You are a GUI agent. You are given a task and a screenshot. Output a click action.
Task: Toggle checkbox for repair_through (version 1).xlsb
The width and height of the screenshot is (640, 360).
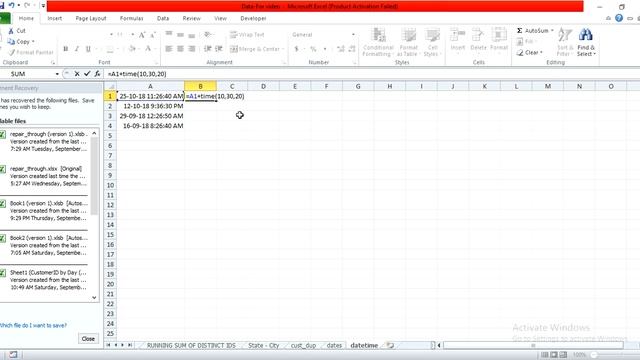tap(2, 134)
